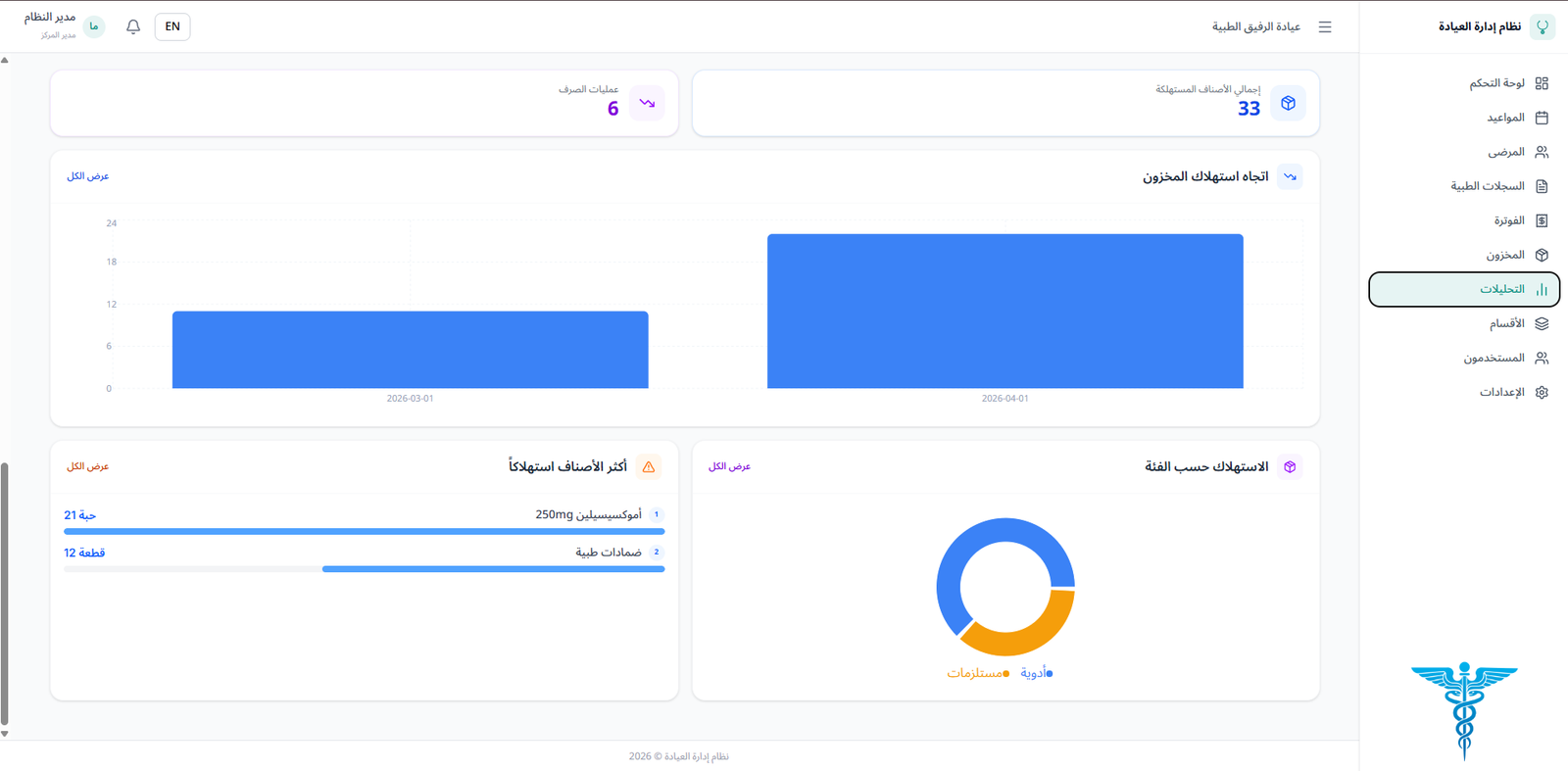Toggle the sidebar hamburger menu
This screenshot has height=771, width=1568.
click(x=1324, y=27)
